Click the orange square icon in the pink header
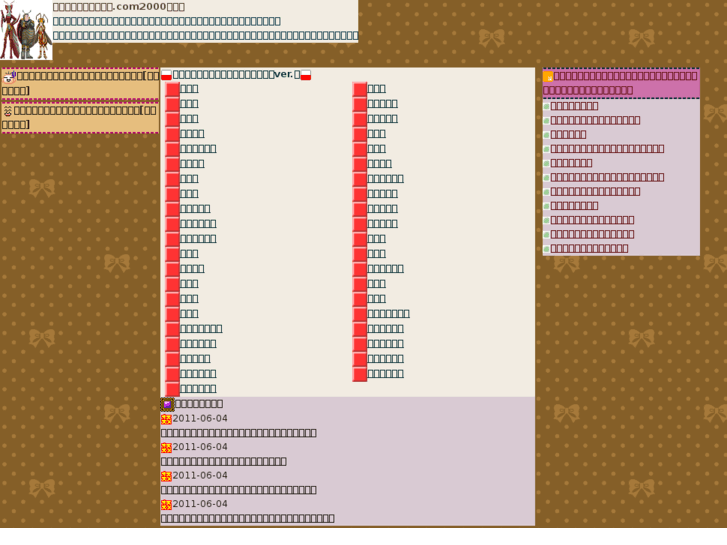727x545 pixels. pos(548,77)
